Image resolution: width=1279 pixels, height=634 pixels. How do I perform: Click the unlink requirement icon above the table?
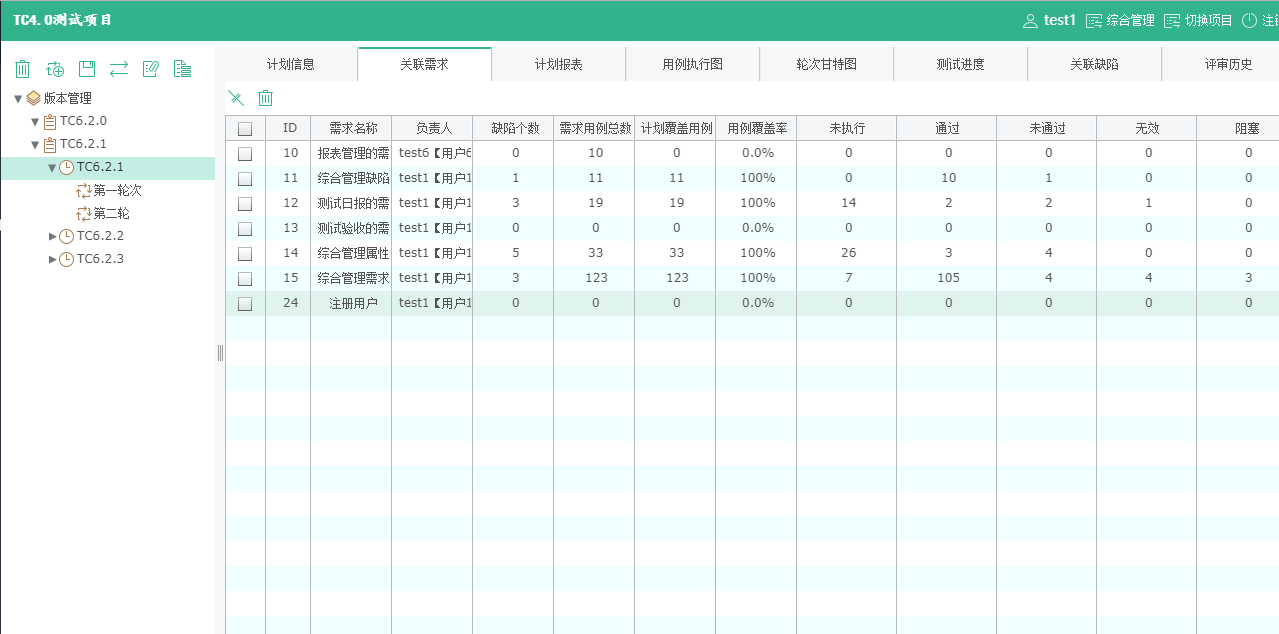236,98
